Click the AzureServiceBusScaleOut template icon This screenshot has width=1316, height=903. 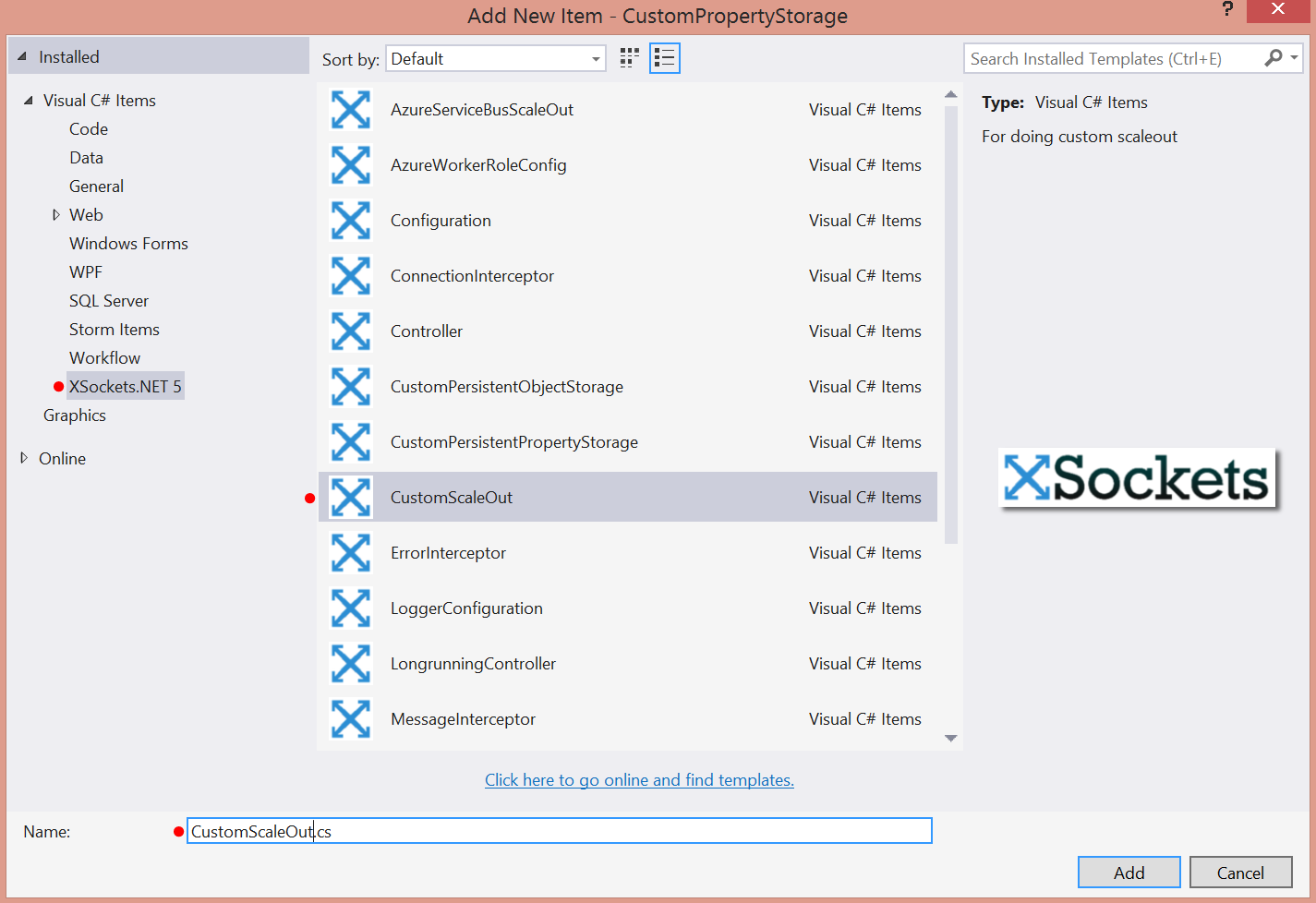351,110
